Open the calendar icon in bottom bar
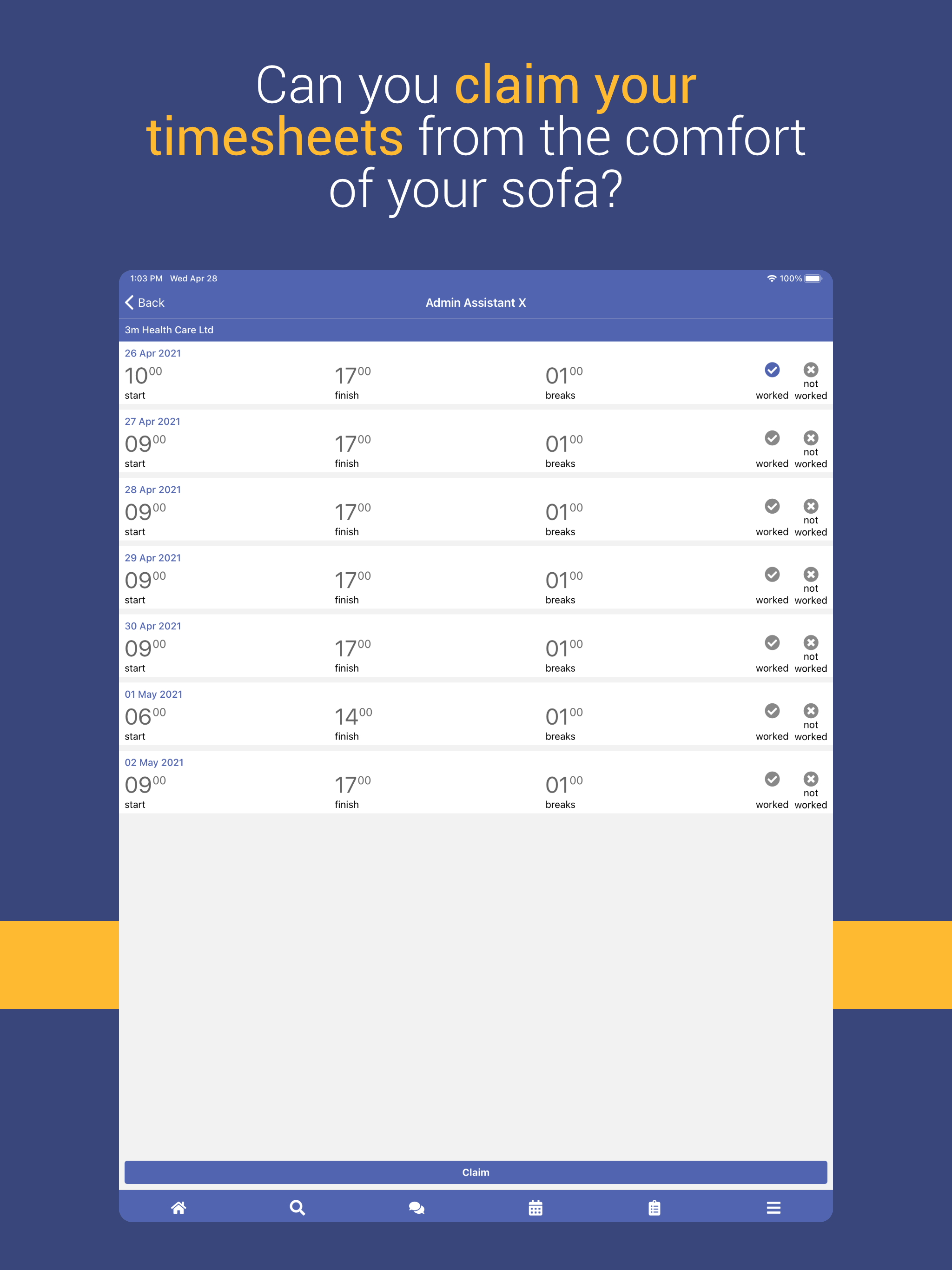 point(535,1207)
